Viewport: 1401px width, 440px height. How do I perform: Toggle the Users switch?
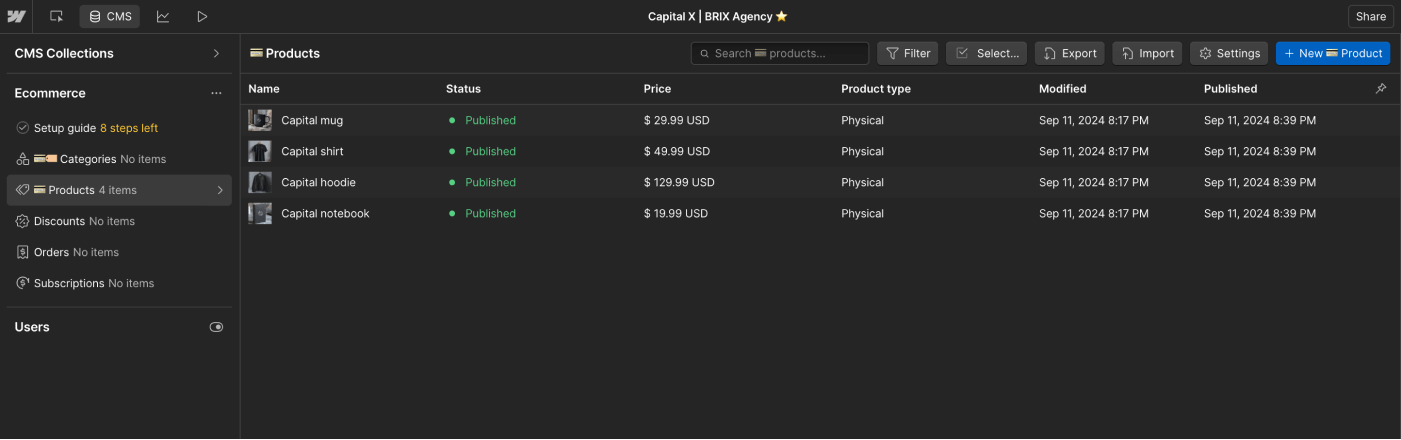coord(216,327)
